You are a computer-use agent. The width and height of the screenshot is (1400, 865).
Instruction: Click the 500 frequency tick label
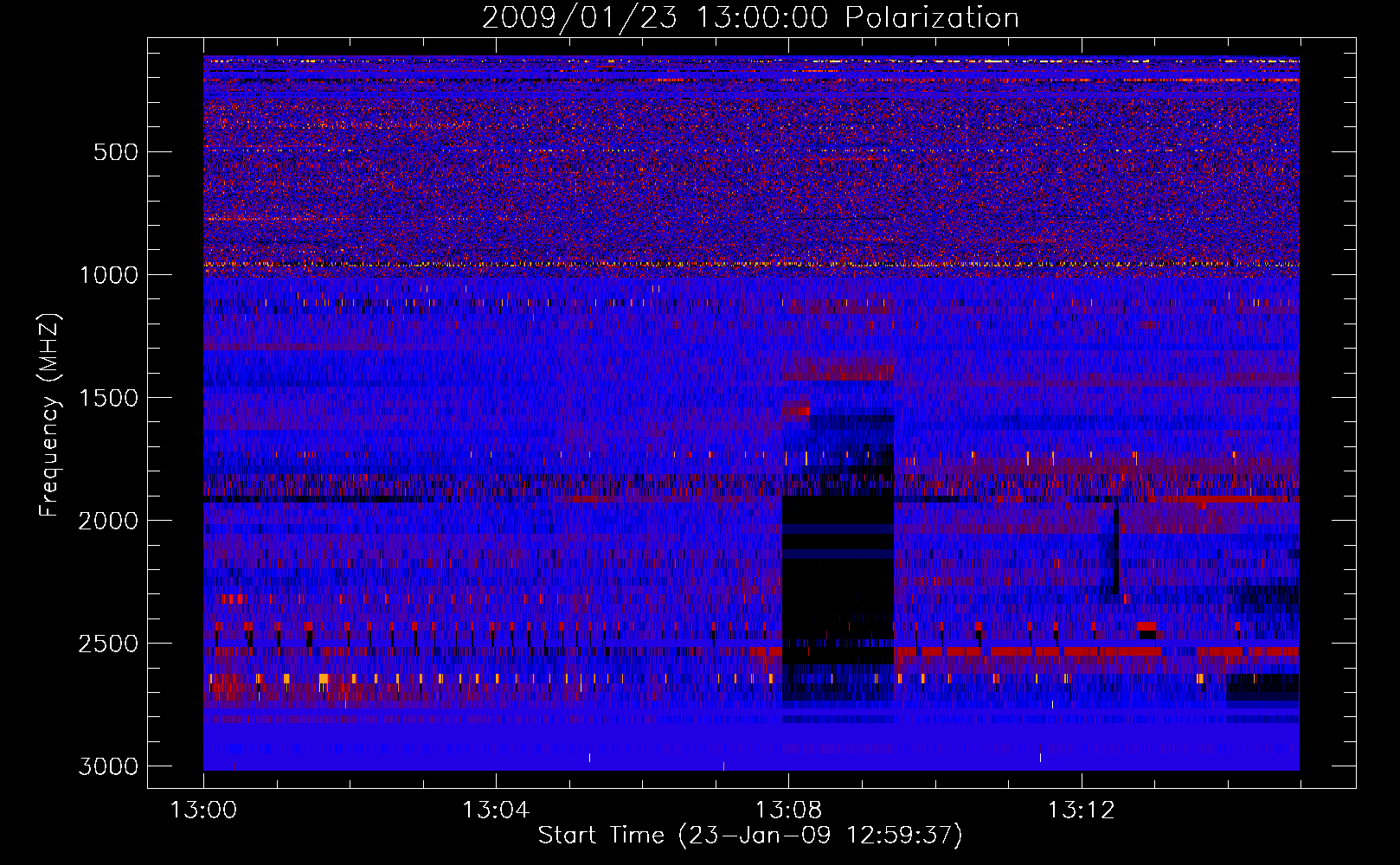click(x=116, y=152)
